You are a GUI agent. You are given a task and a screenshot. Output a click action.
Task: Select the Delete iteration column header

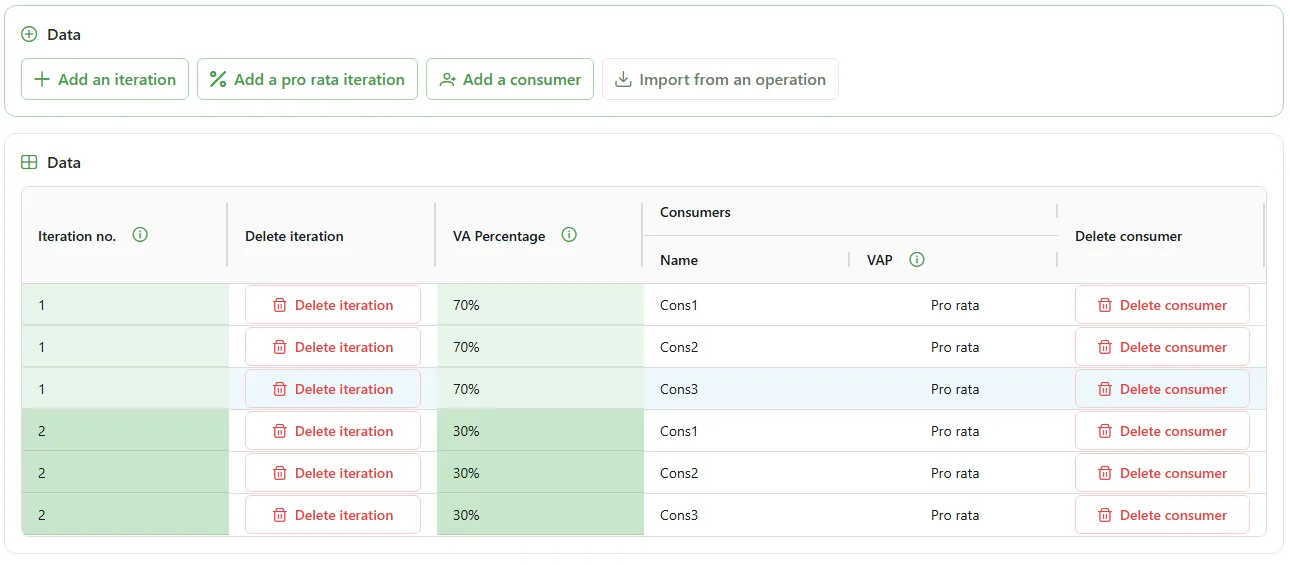click(294, 236)
